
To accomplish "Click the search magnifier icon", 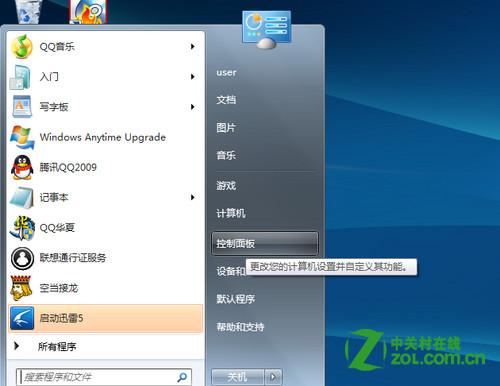I will [x=182, y=377].
